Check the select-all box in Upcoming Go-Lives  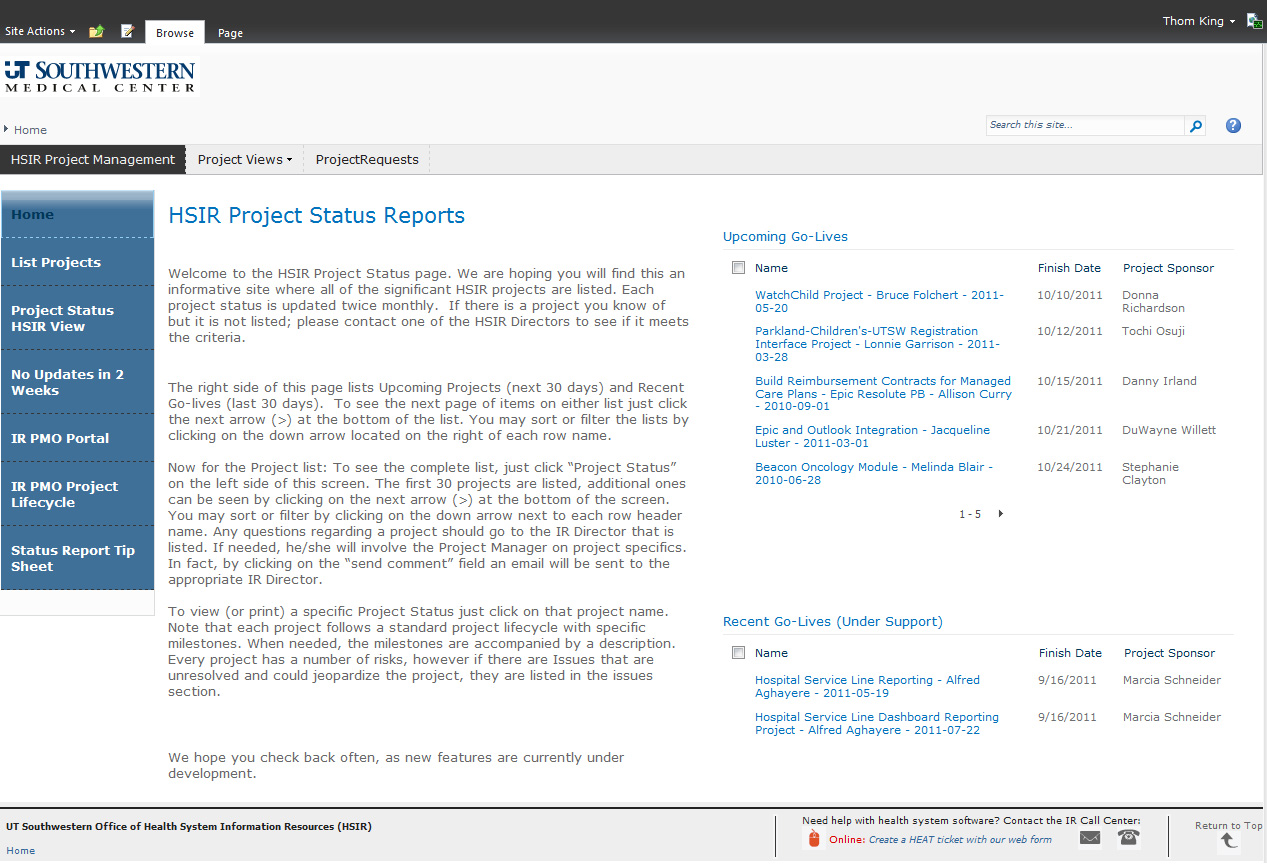(738, 268)
